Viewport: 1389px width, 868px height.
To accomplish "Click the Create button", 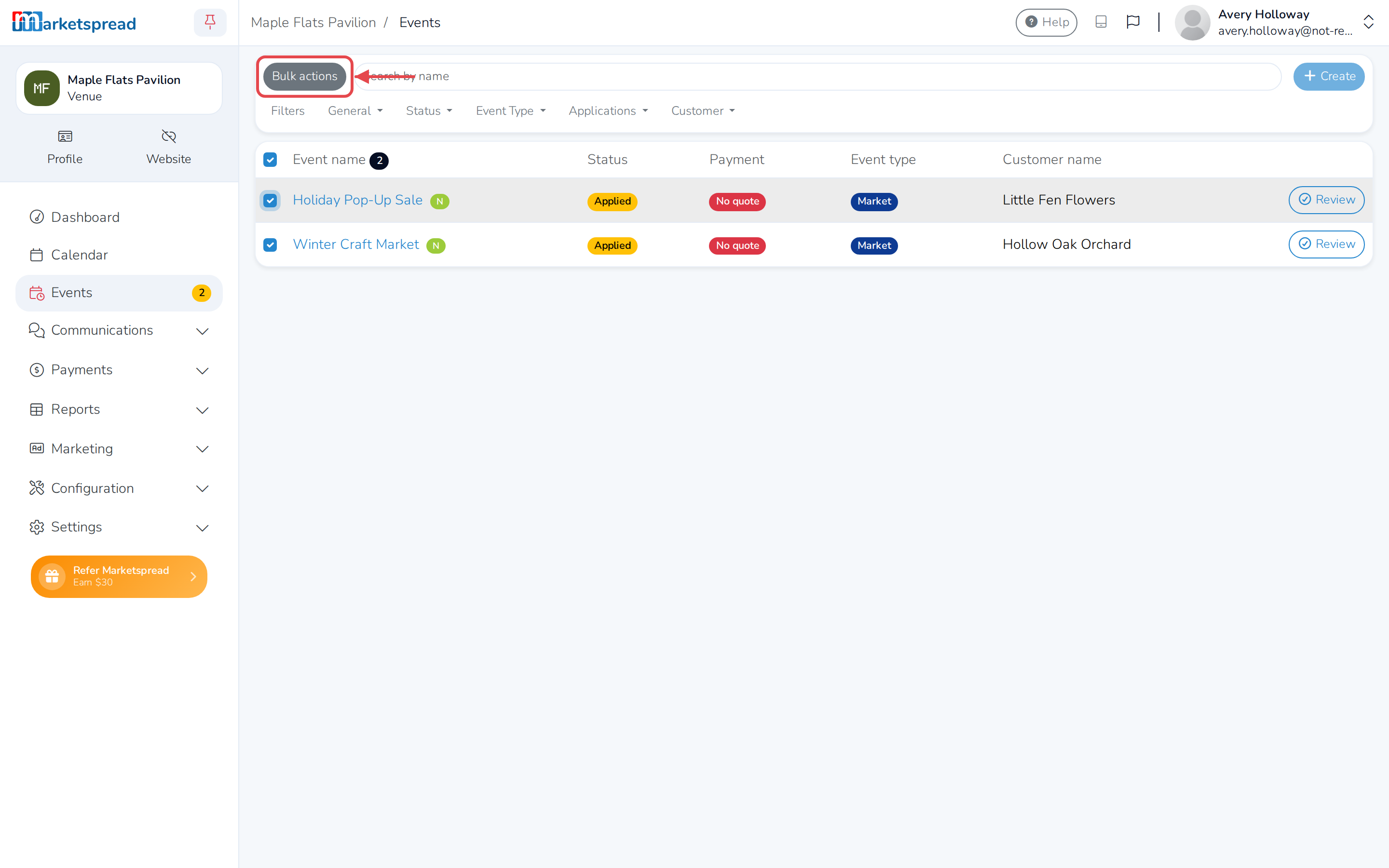I will 1329,76.
